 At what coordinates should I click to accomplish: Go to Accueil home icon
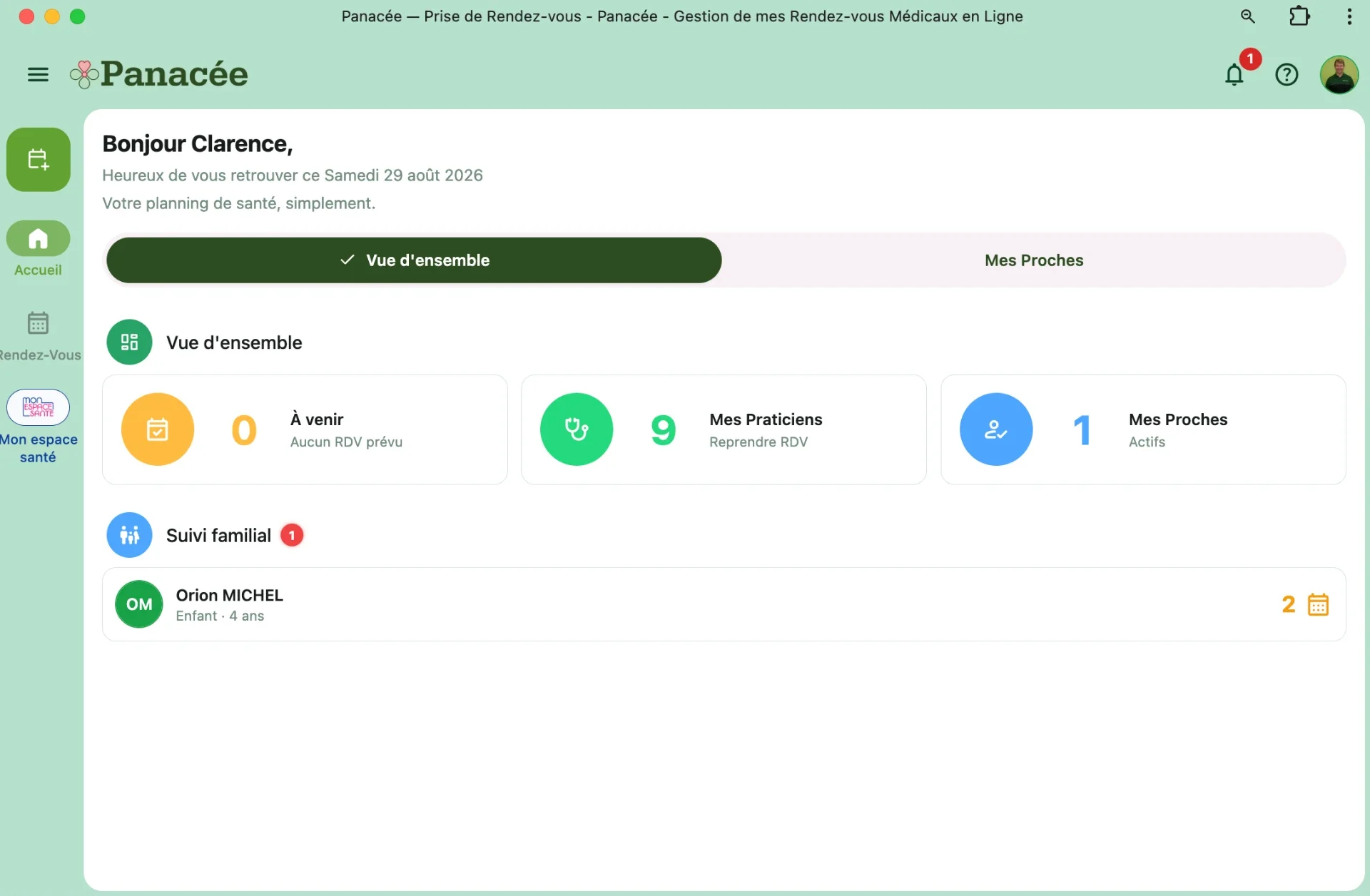point(39,238)
